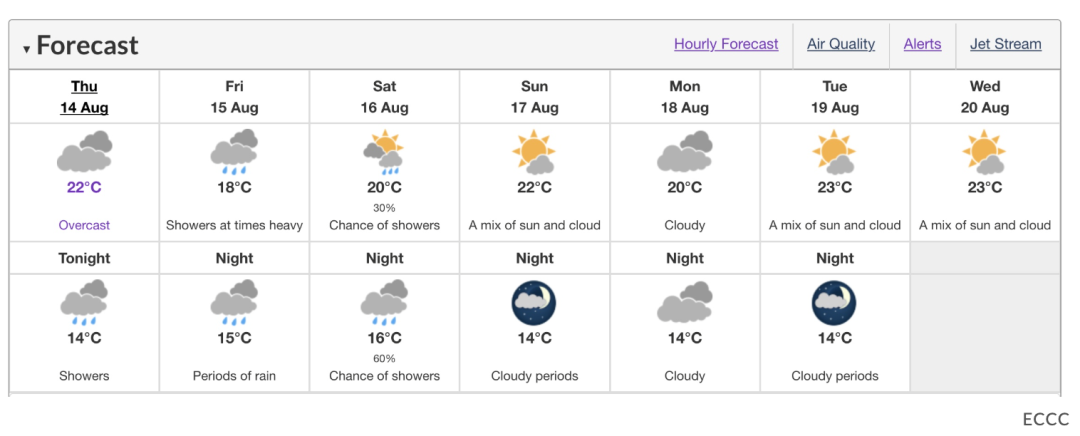Collapse the Forecast section triangle

[26, 49]
